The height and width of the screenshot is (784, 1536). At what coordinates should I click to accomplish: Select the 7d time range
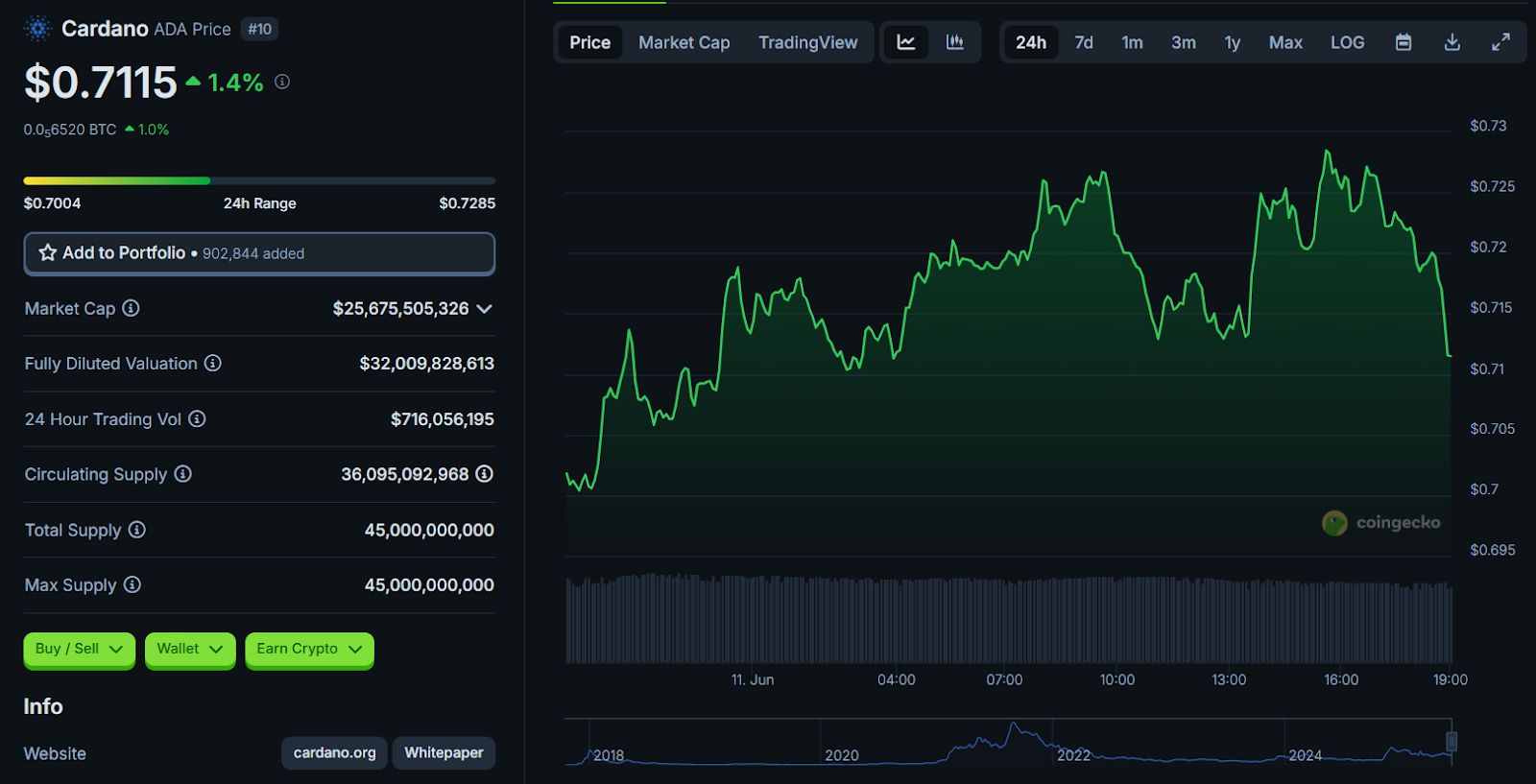click(1084, 42)
